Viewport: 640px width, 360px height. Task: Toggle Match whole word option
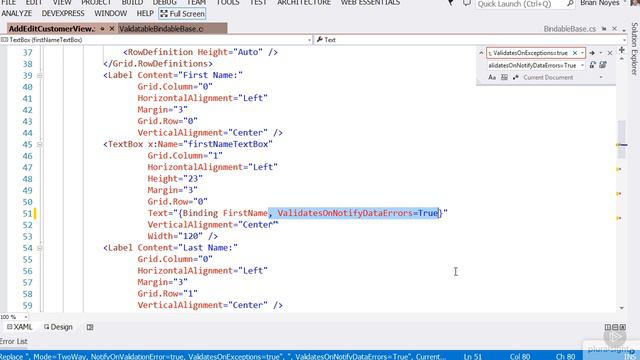point(504,77)
